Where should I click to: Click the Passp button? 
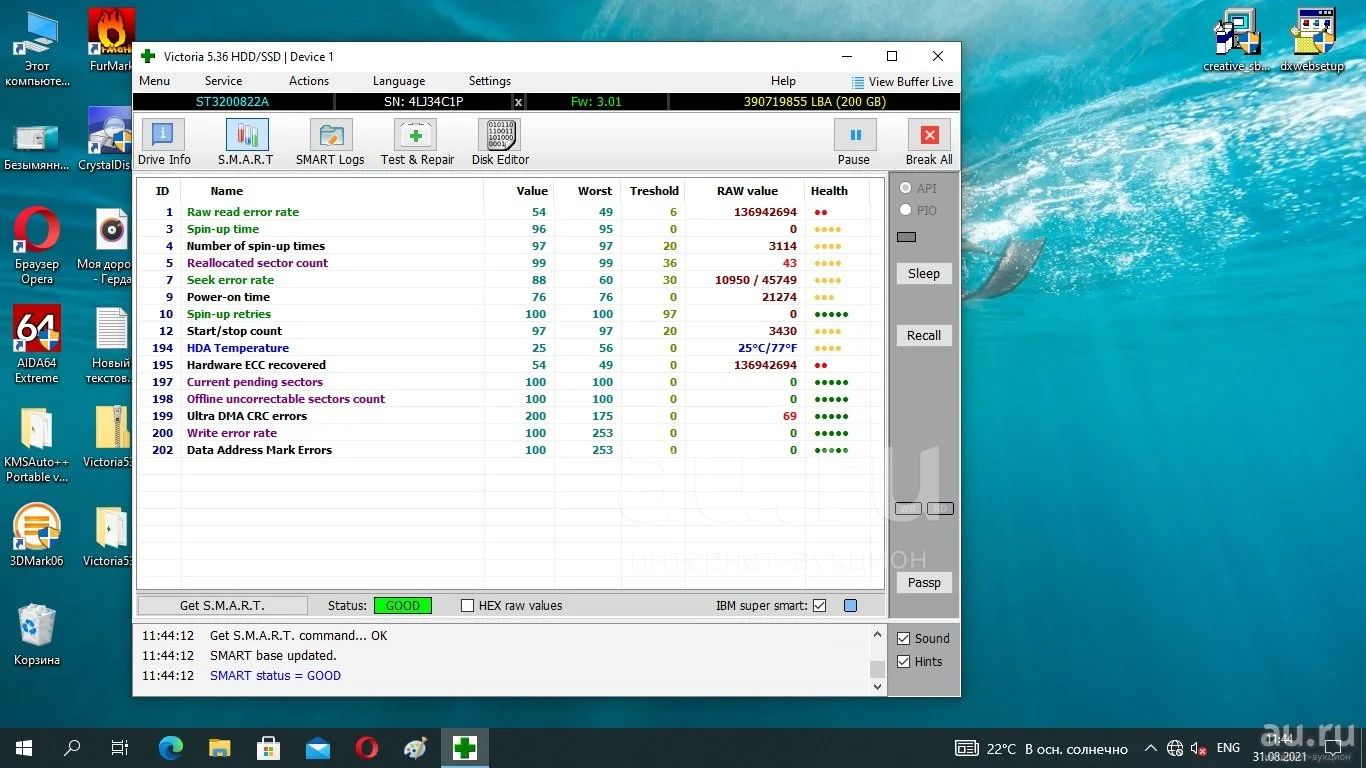(x=924, y=582)
